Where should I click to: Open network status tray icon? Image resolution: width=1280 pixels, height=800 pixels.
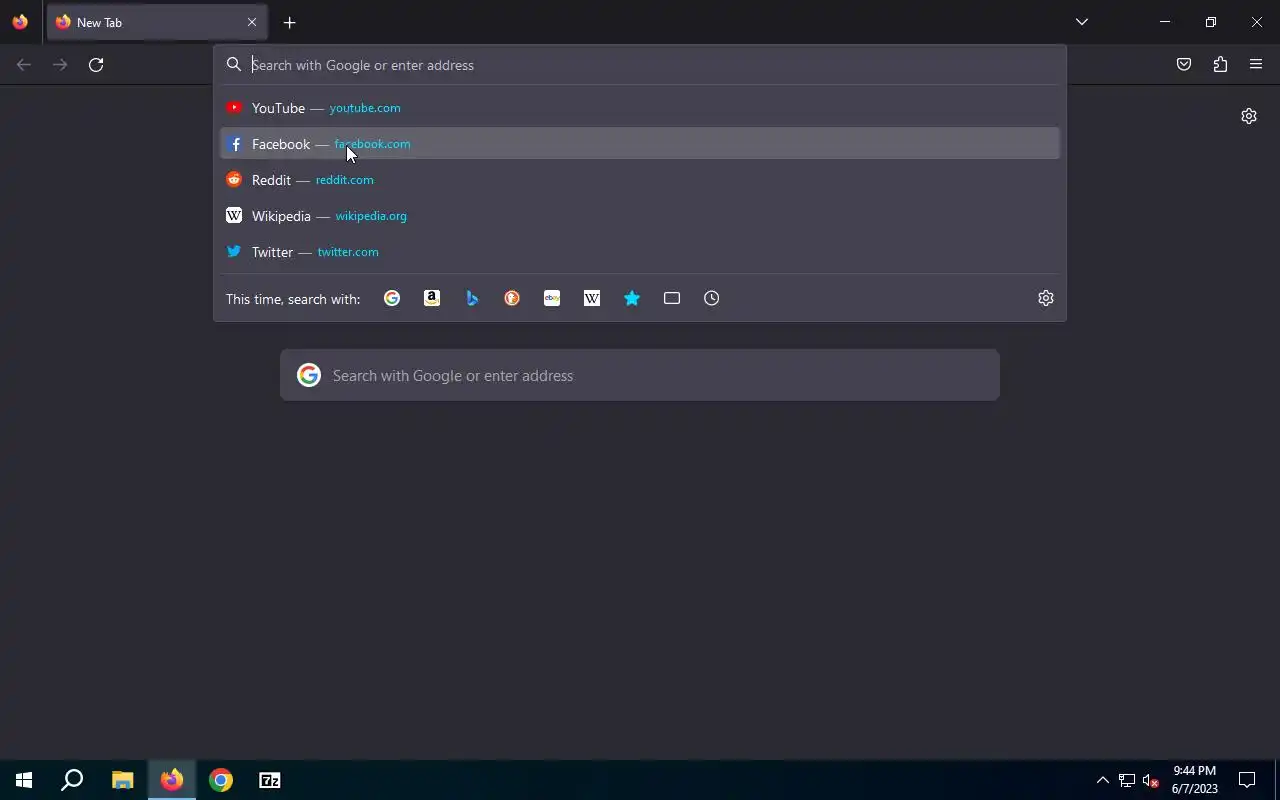[x=1127, y=780]
